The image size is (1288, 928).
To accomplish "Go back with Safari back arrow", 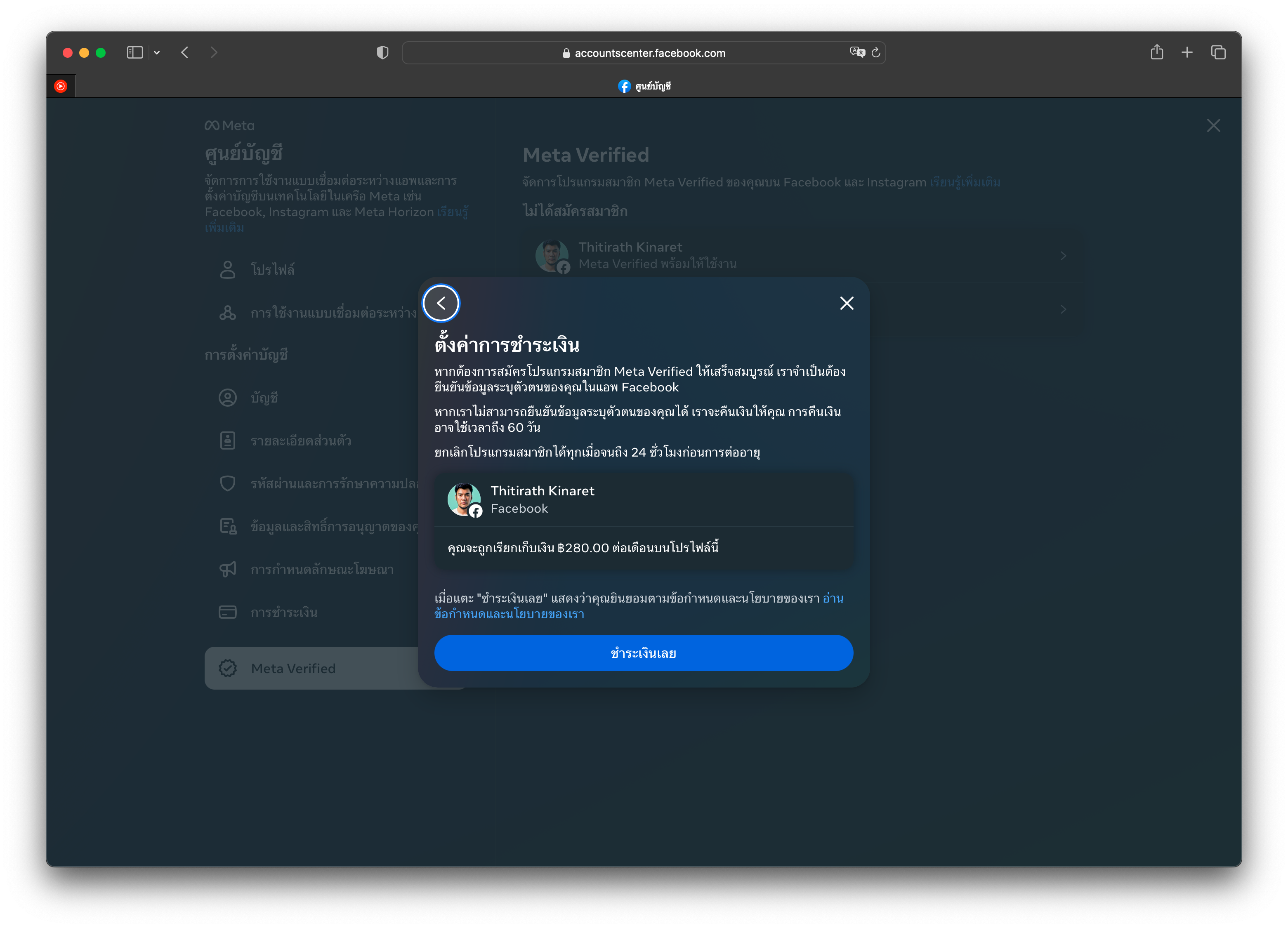I will 184,53.
